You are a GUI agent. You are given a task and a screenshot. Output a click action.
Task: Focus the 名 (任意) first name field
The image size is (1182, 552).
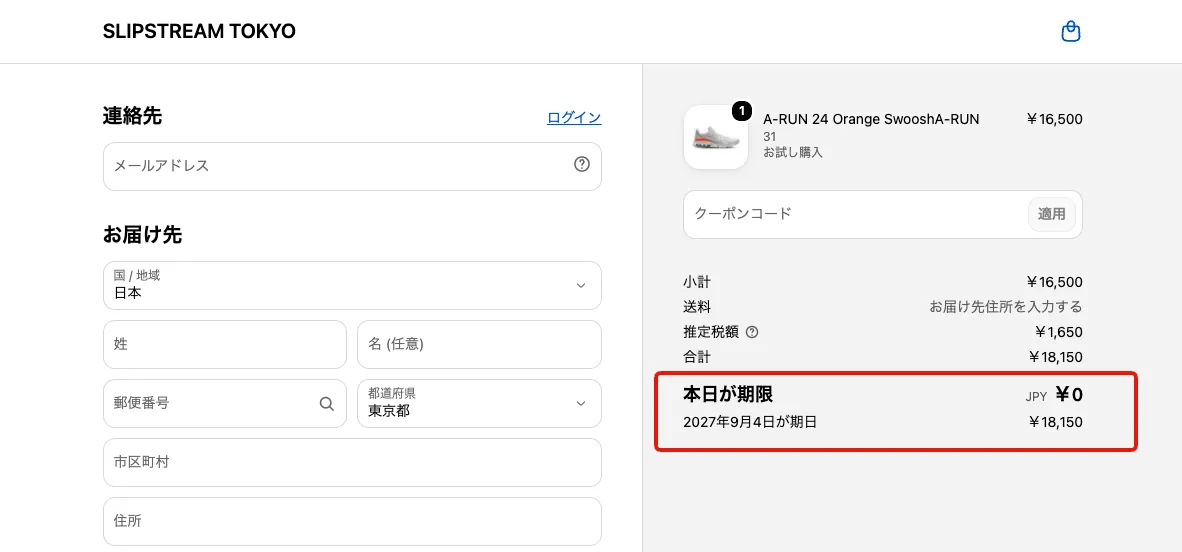coord(479,345)
